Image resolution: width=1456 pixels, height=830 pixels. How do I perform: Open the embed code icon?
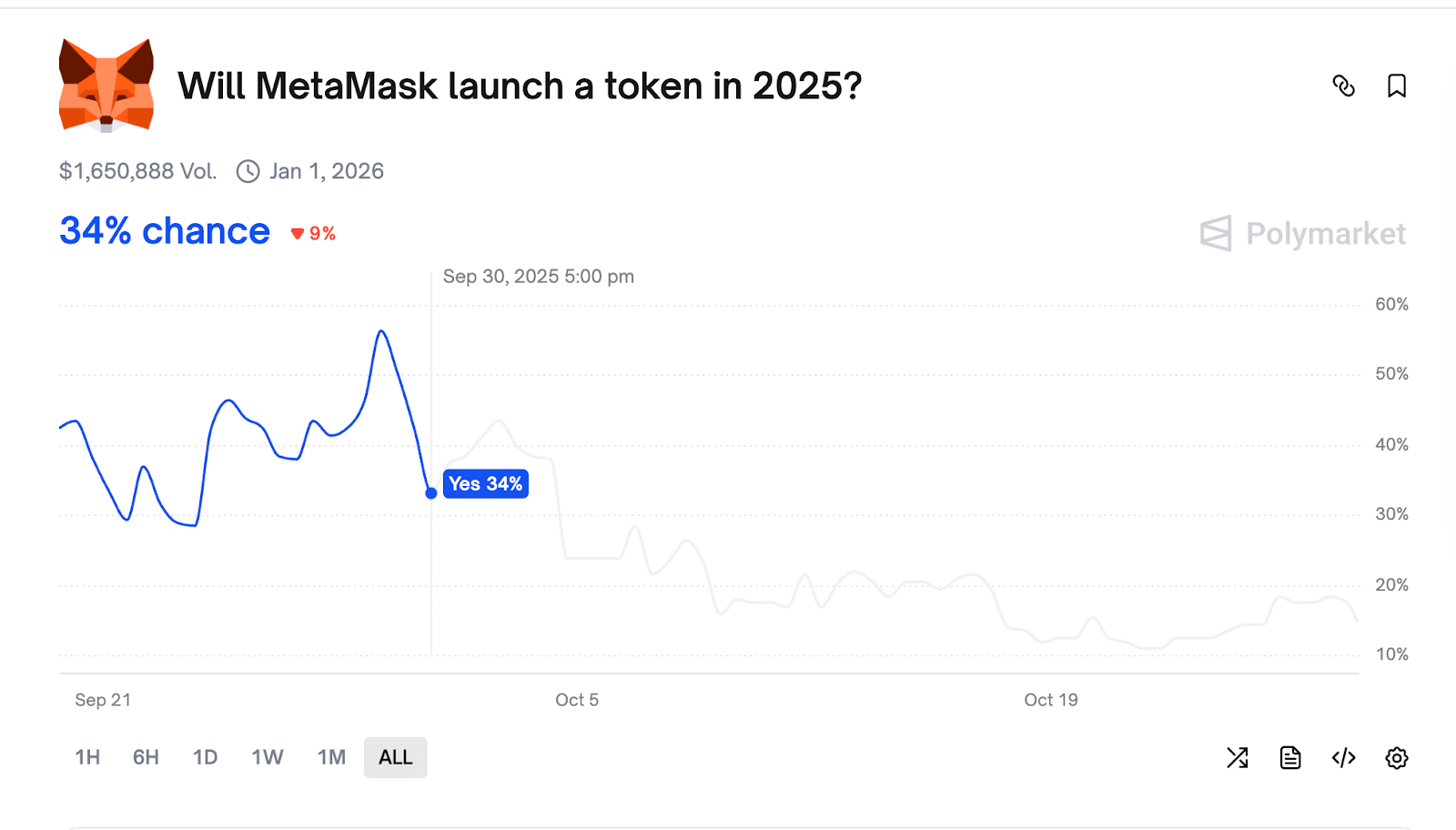click(1343, 757)
